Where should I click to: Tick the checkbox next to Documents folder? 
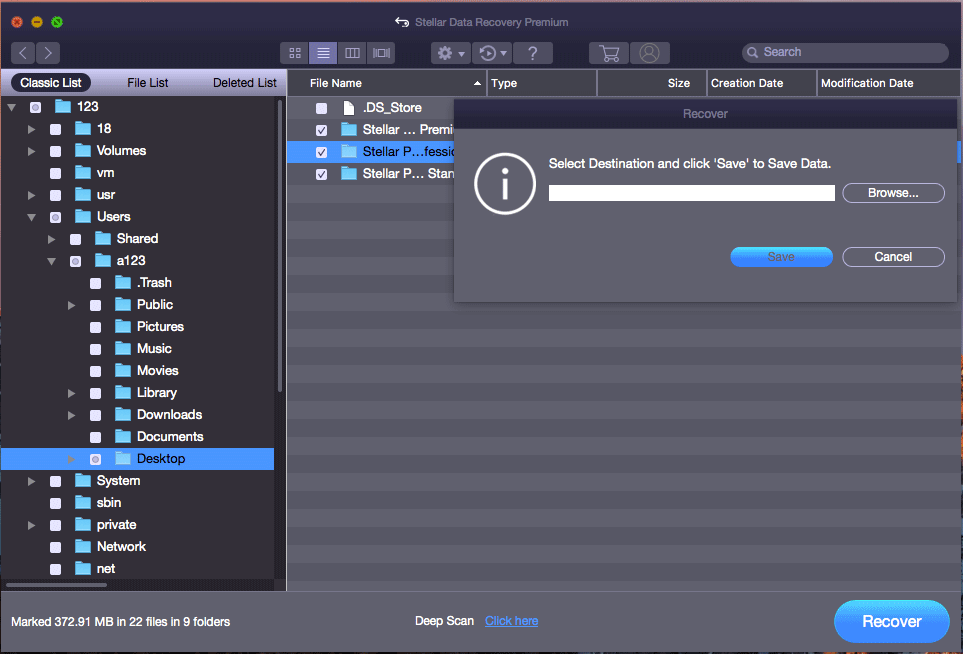(95, 437)
